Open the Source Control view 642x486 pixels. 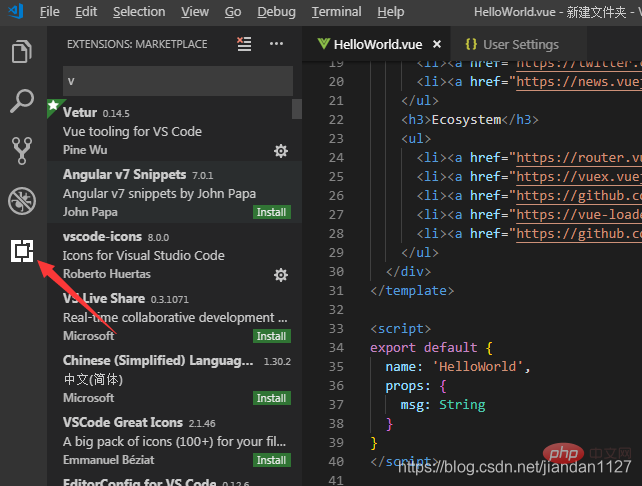tap(22, 151)
